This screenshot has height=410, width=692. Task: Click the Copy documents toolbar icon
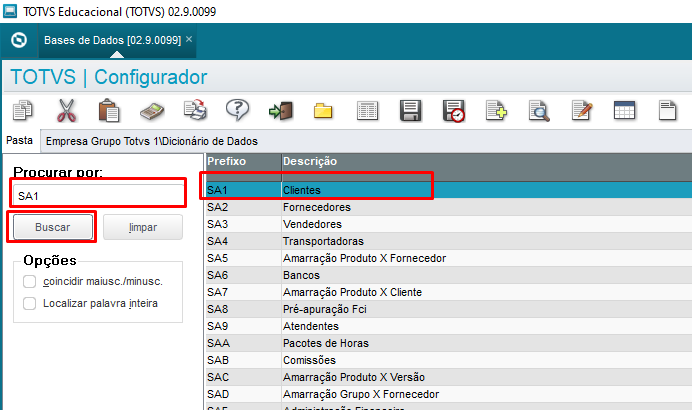click(23, 110)
